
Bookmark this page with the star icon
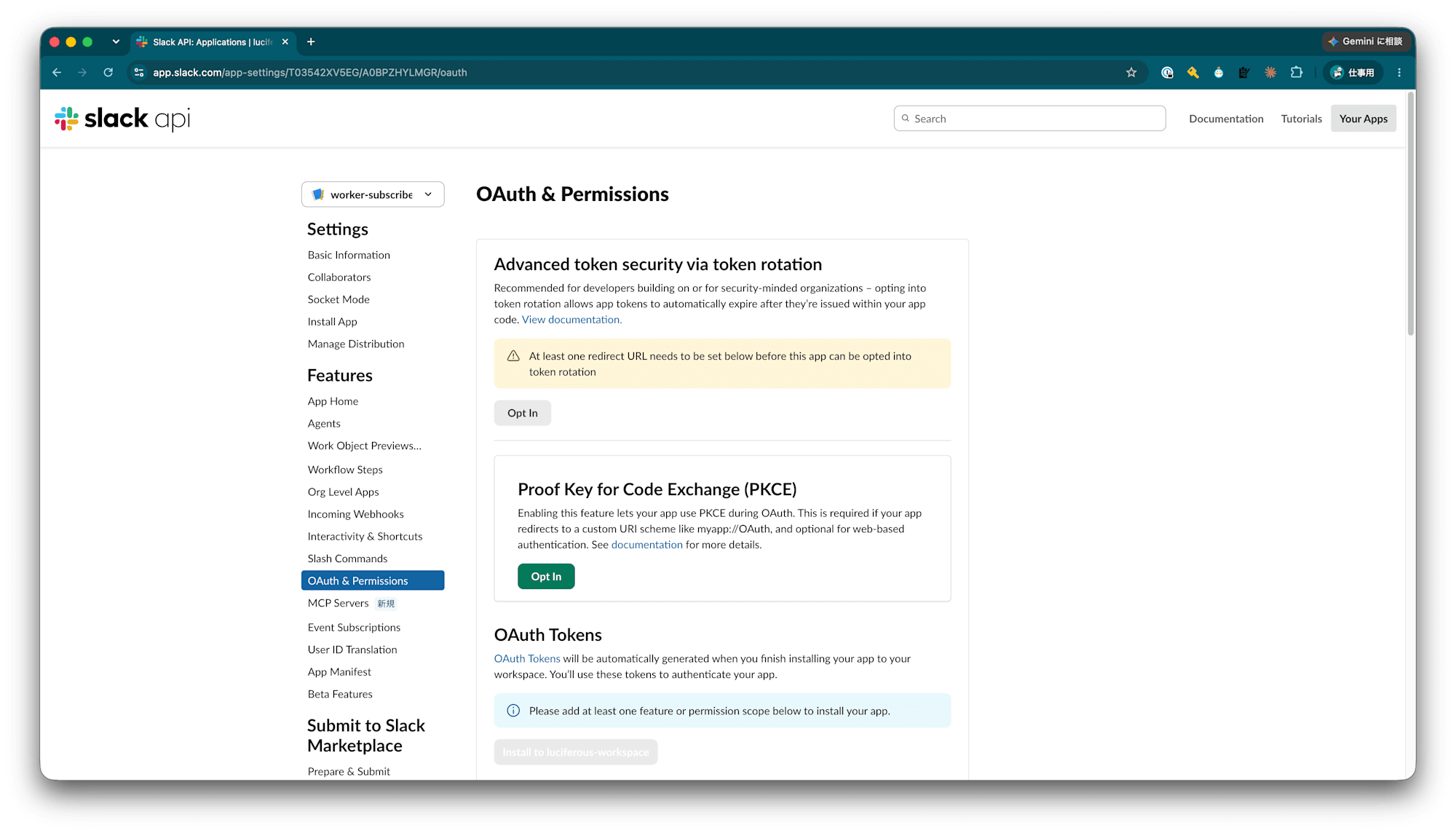tap(1131, 72)
